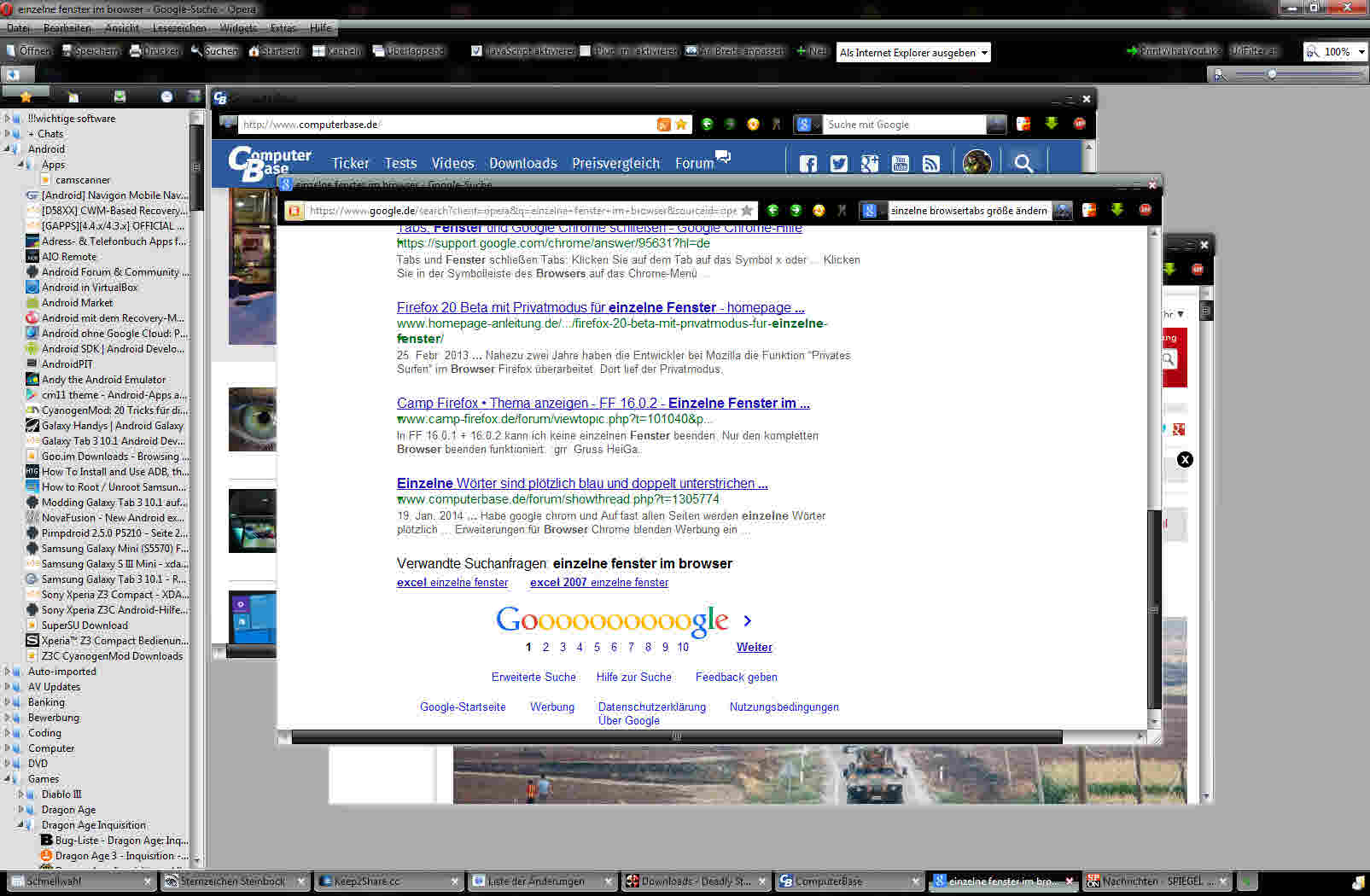Open search engine dropdown in Google window
This screenshot has height=896, width=1370.
[x=872, y=210]
